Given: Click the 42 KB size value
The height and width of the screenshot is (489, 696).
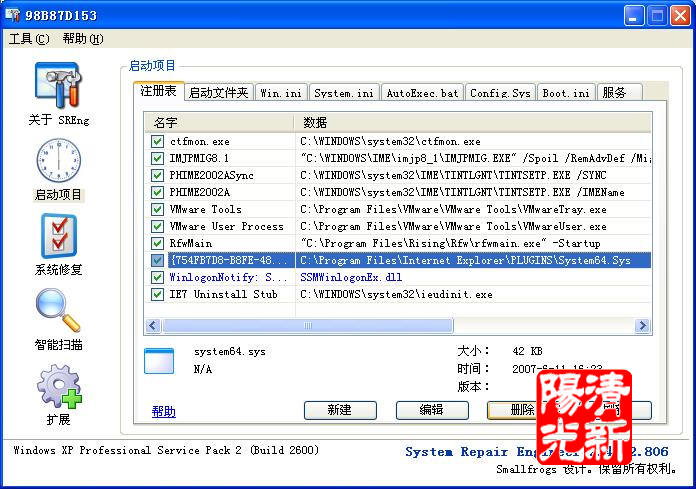Looking at the screenshot, I should click(x=527, y=351).
